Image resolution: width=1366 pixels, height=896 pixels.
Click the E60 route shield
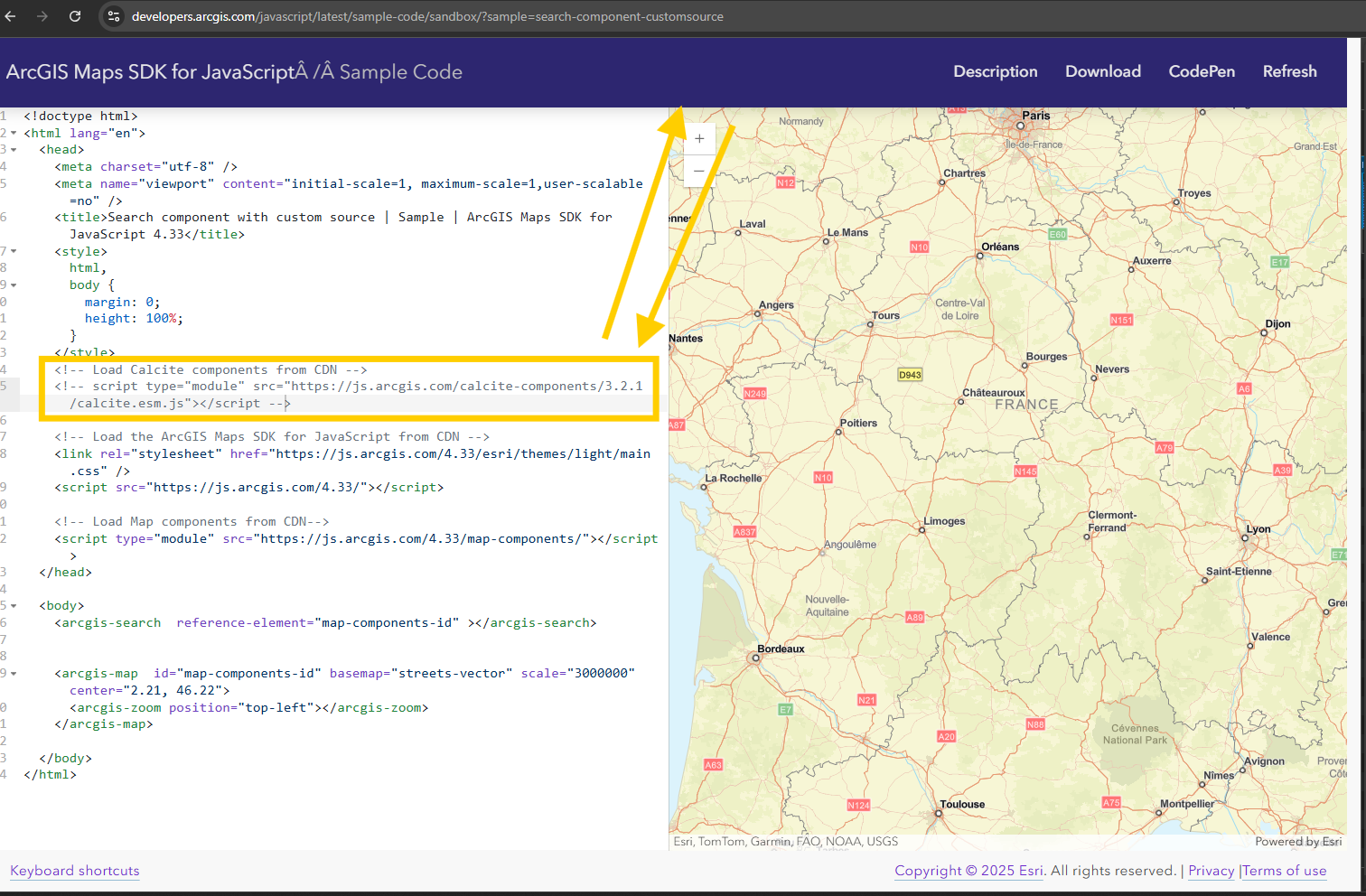point(1057,234)
